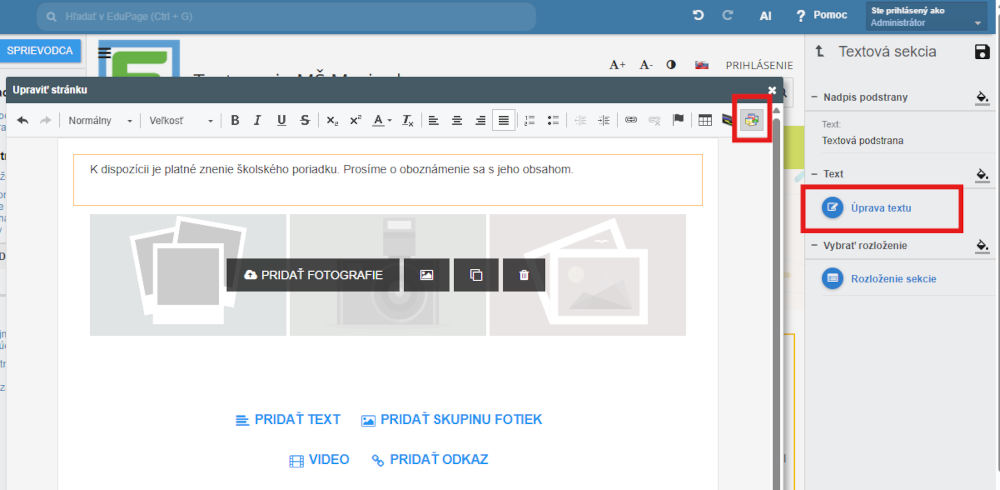Insert a bulleted list
Image resolution: width=1000 pixels, height=490 pixels.
point(553,121)
